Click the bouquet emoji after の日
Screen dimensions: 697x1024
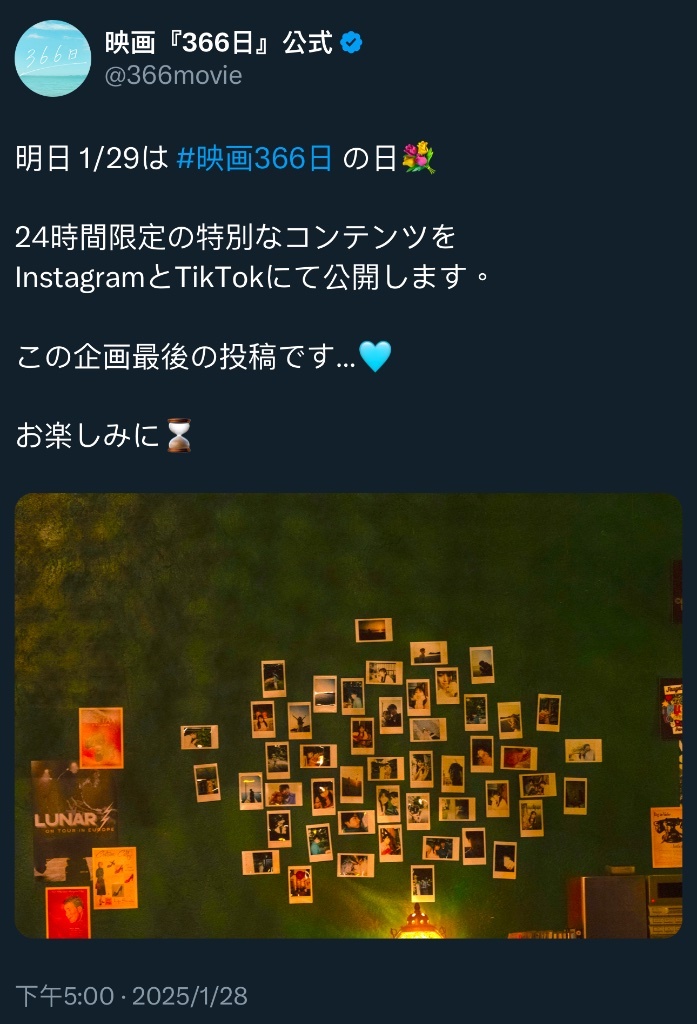(418, 158)
